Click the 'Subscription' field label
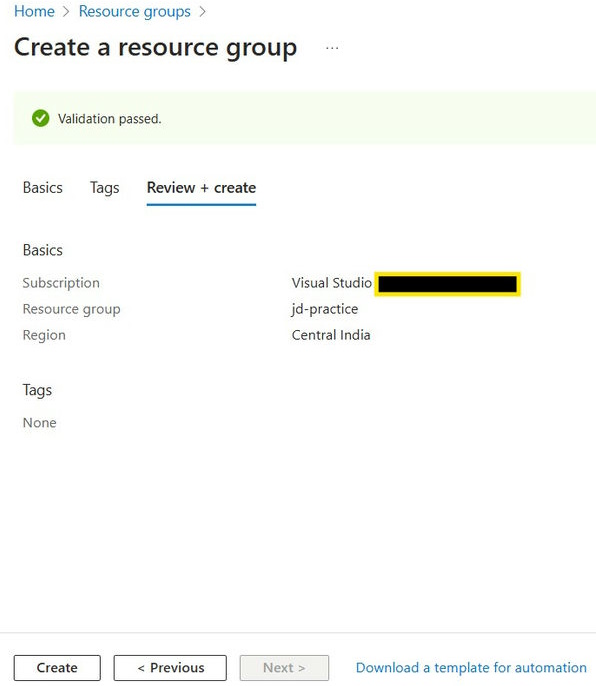596x686 pixels. [61, 283]
